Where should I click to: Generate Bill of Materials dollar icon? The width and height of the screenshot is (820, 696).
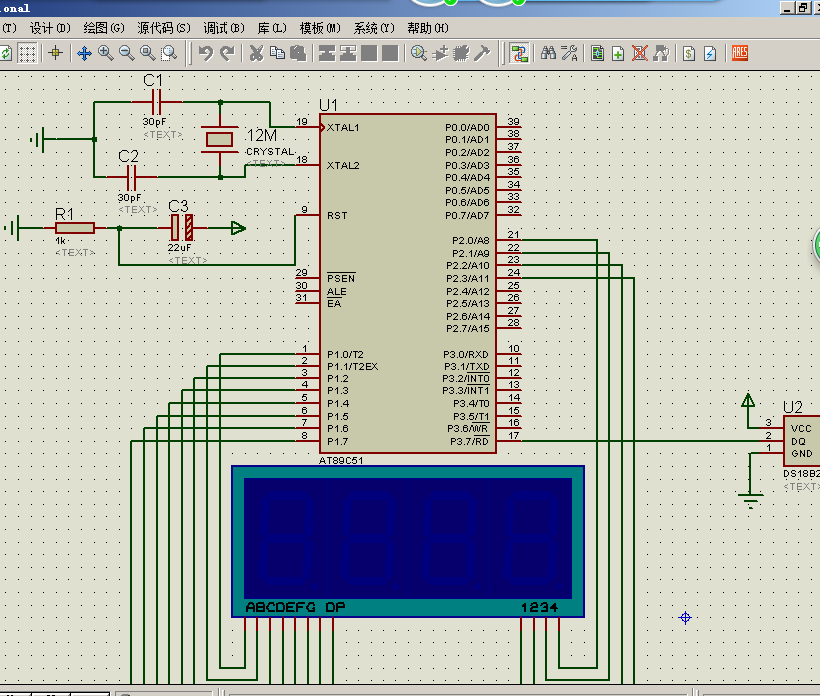(689, 53)
